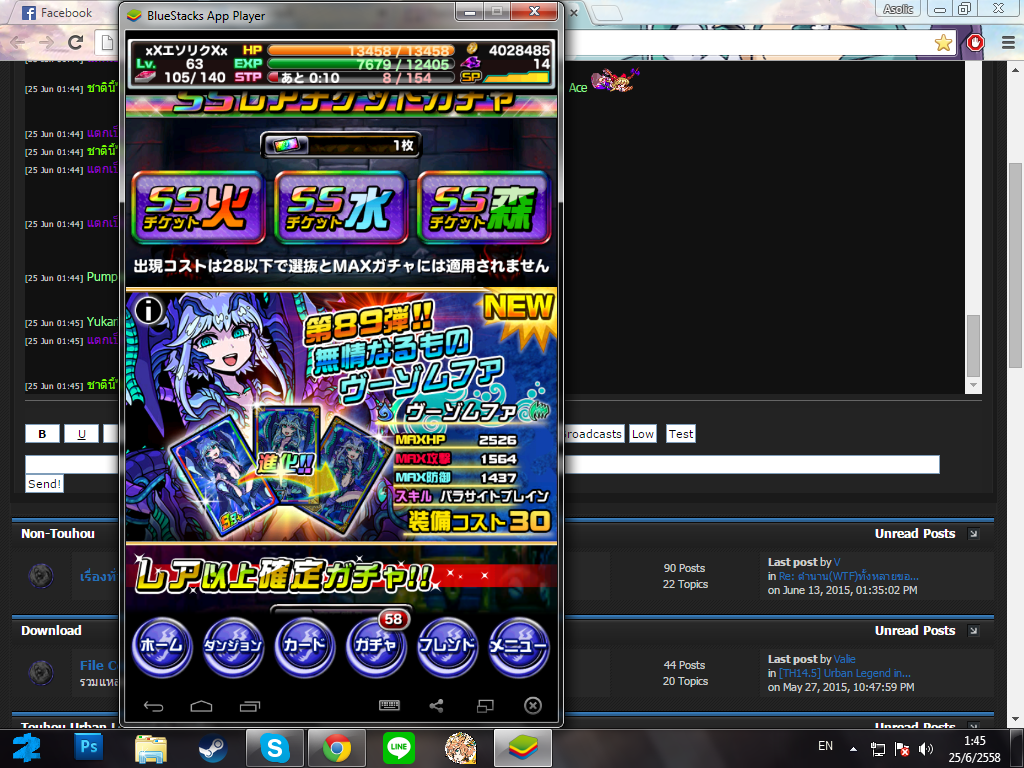Open the Chrome hamburger menu
Image resolution: width=1024 pixels, height=768 pixels.
click(1008, 42)
